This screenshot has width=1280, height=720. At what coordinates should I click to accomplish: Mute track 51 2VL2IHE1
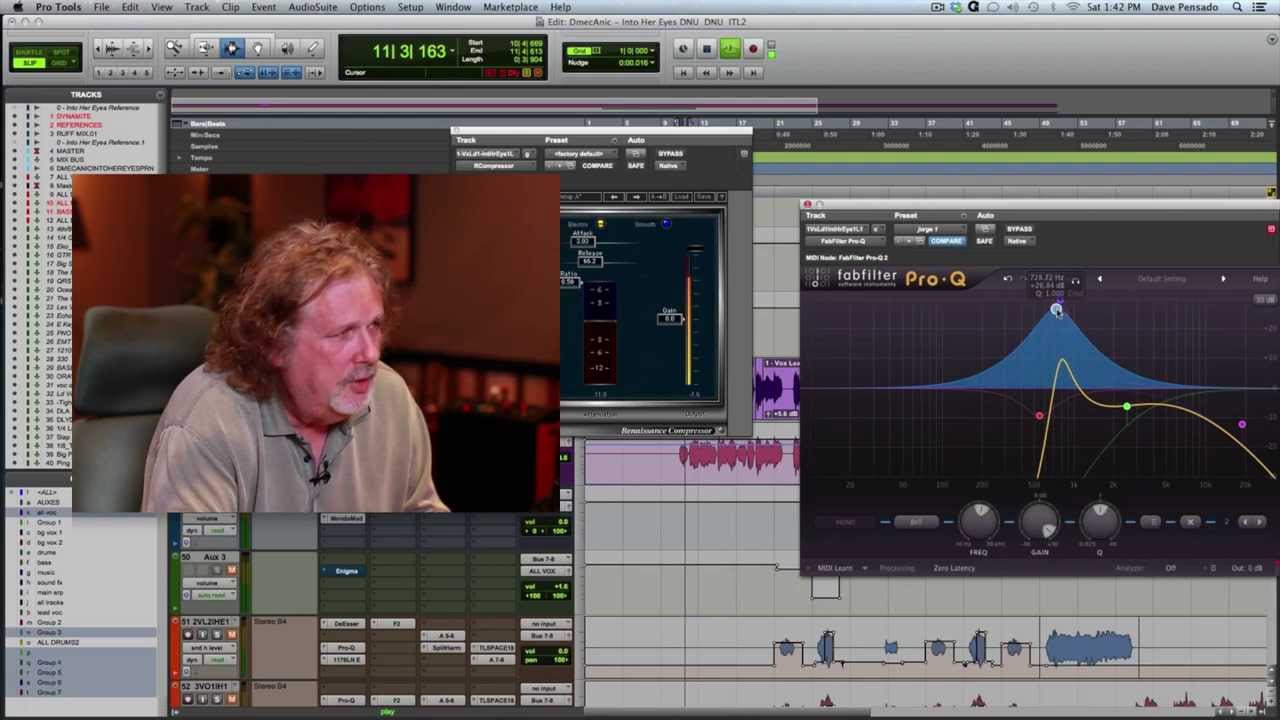pyautogui.click(x=231, y=635)
